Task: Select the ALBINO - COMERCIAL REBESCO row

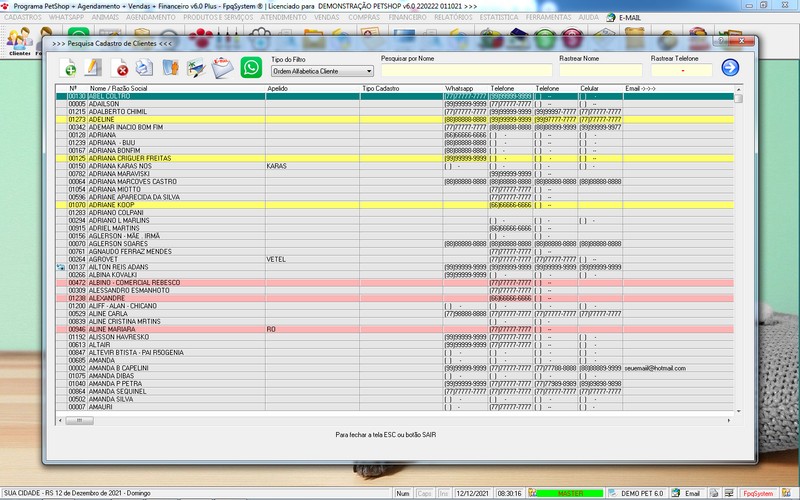Action: (x=395, y=283)
